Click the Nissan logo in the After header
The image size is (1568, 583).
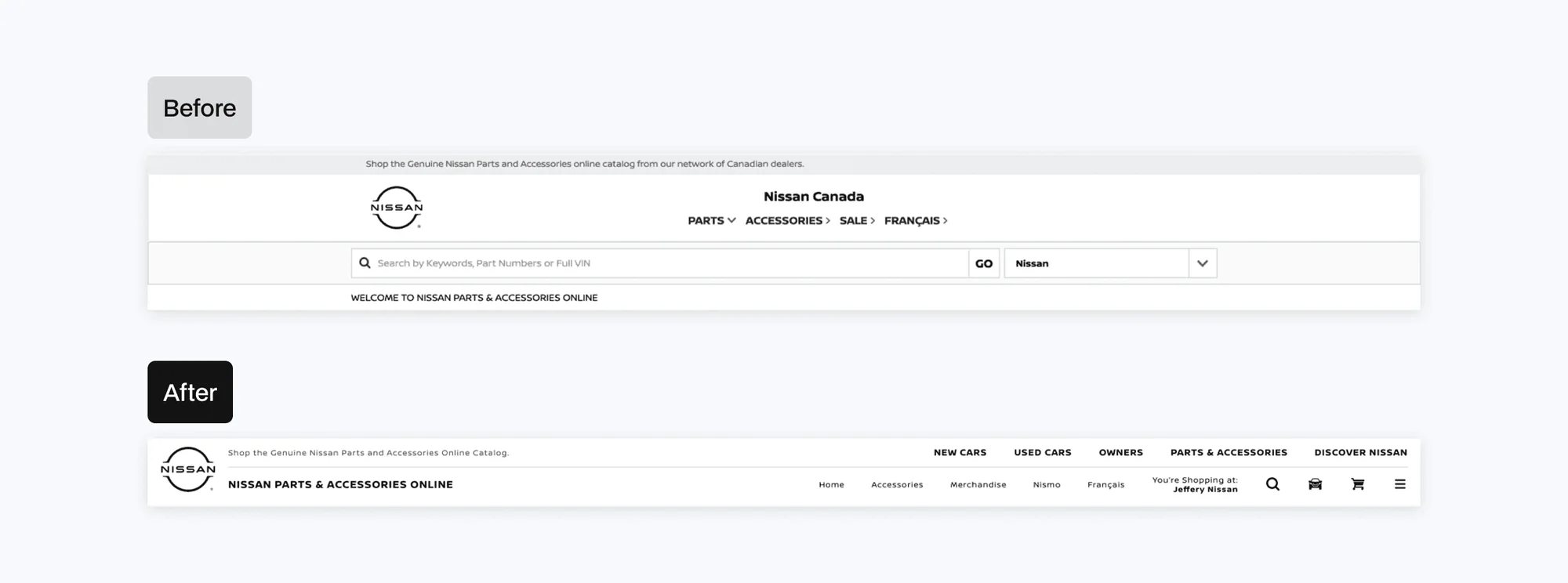(x=188, y=469)
